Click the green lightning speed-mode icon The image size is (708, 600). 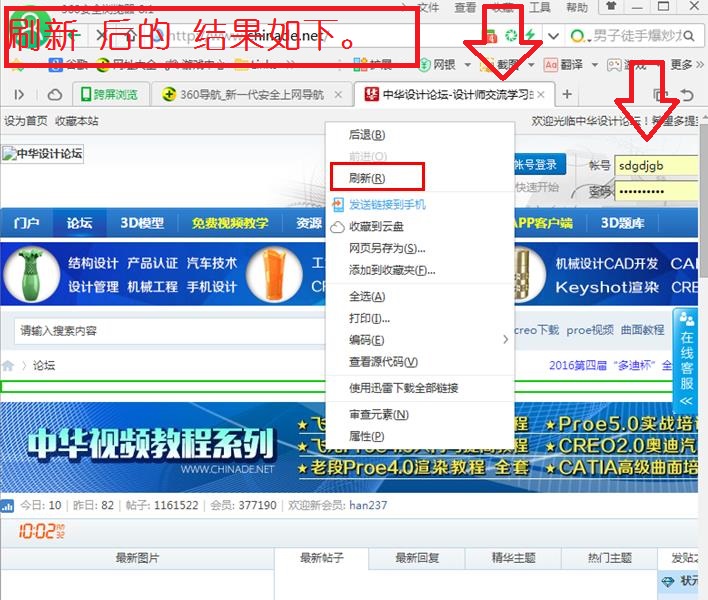530,35
